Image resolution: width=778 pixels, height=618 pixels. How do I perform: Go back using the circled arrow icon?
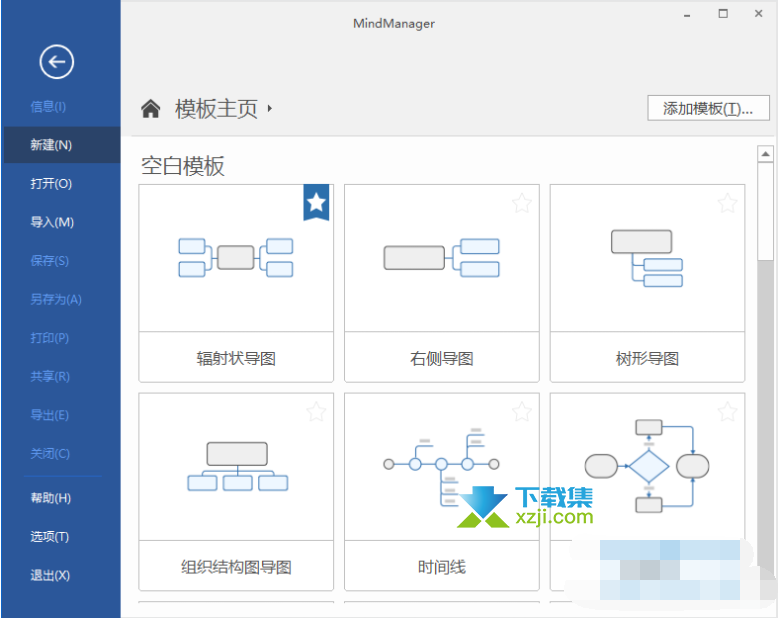(57, 62)
